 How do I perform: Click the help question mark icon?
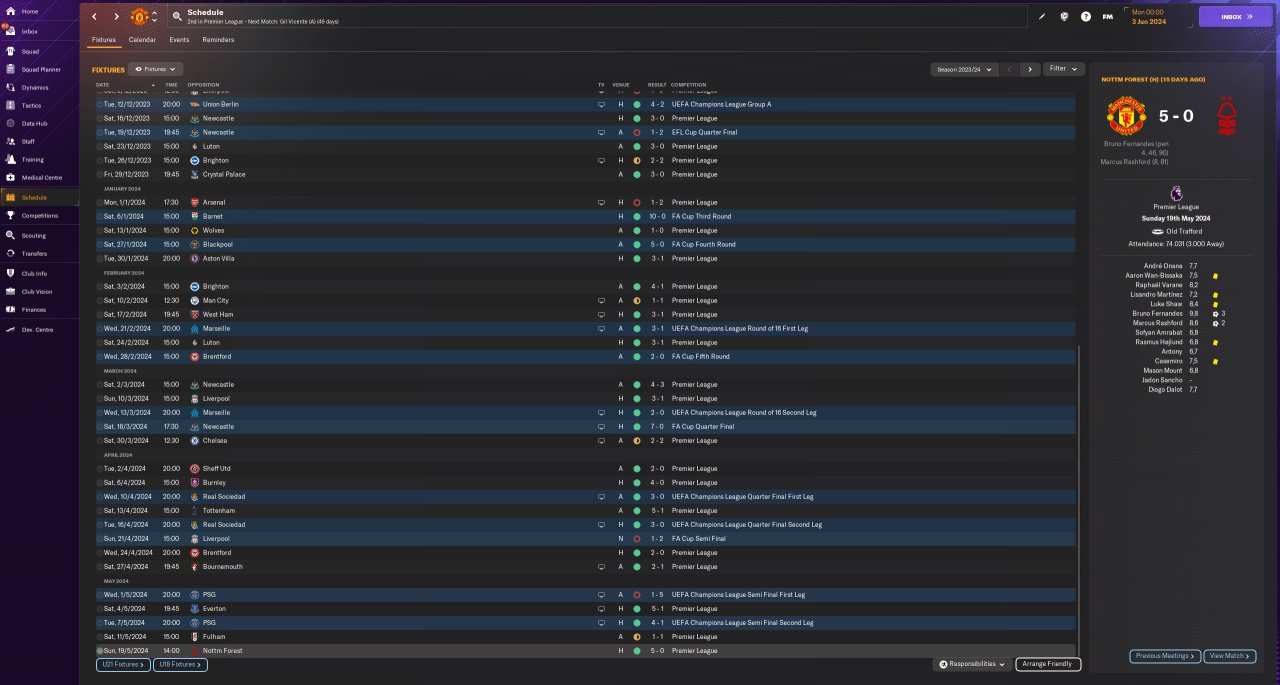coord(1086,16)
